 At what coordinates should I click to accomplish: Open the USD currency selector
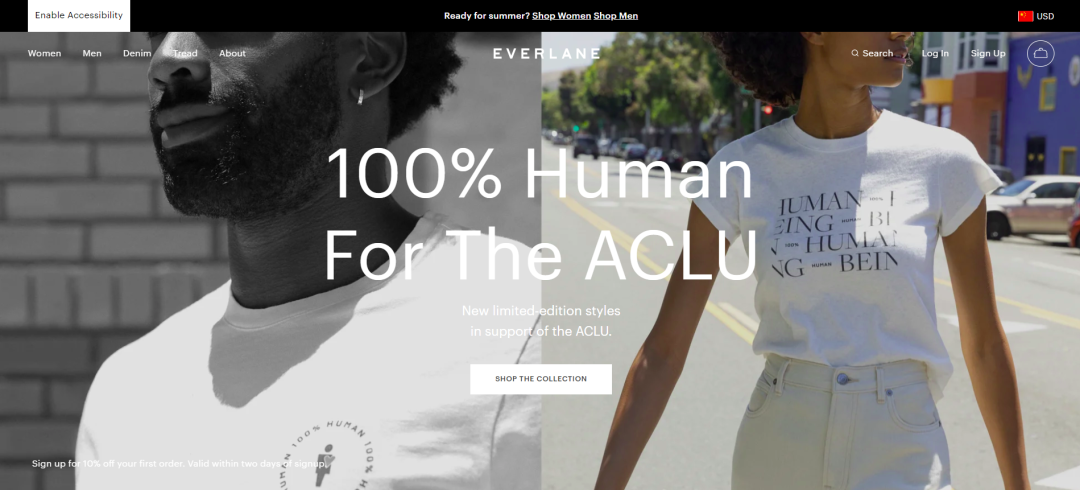point(1045,16)
